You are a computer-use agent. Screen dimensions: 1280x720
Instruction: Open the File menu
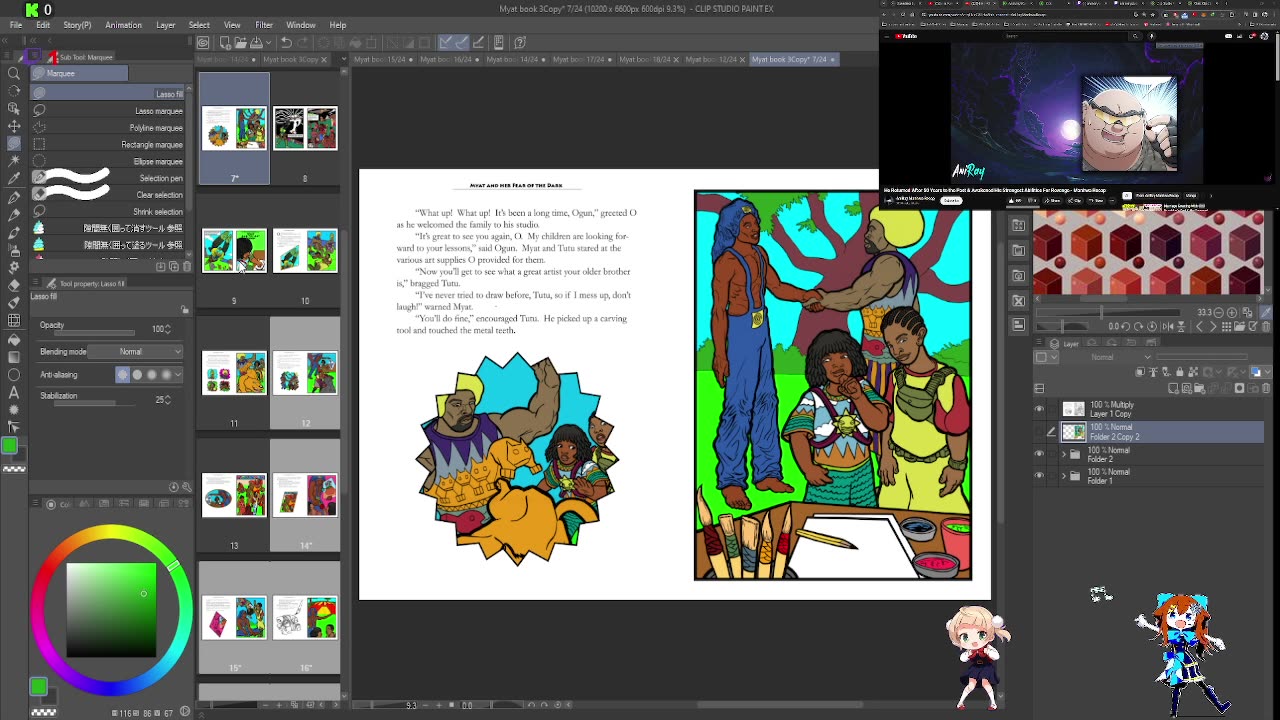(x=16, y=25)
